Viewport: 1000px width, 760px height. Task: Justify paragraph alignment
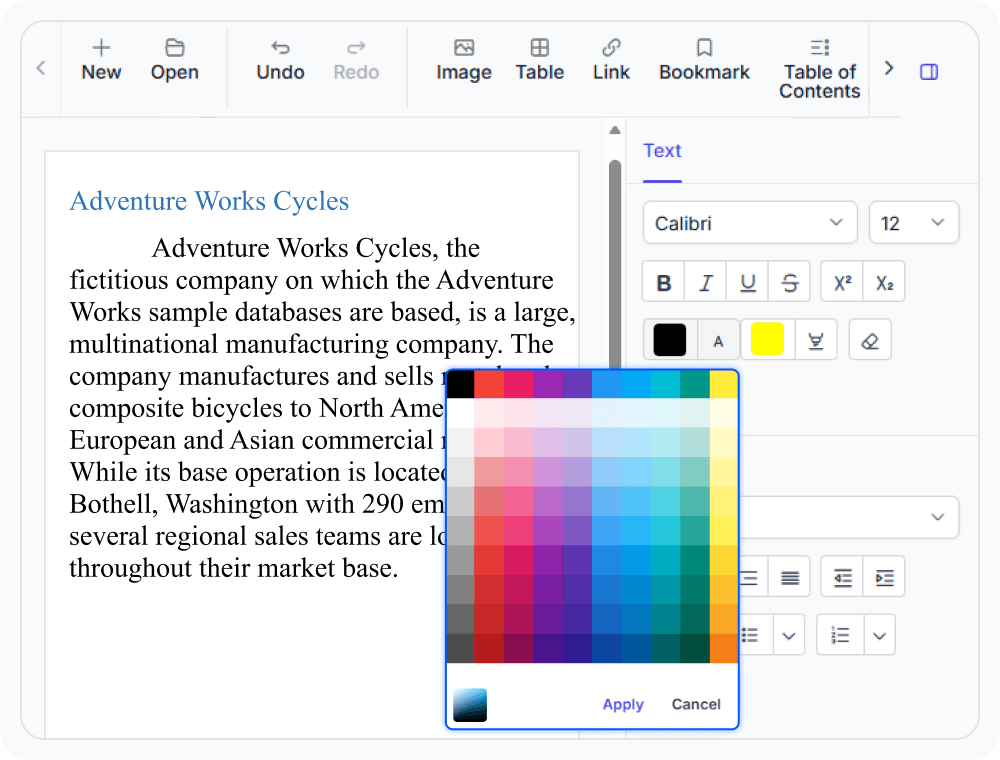tap(790, 578)
